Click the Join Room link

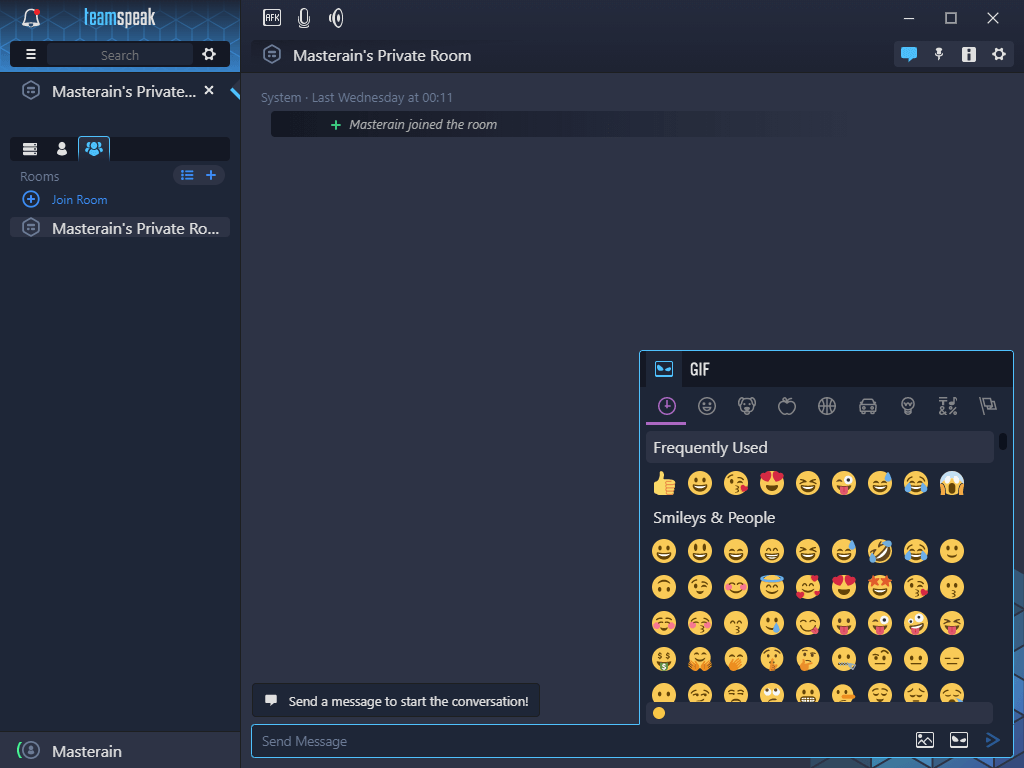coord(79,200)
